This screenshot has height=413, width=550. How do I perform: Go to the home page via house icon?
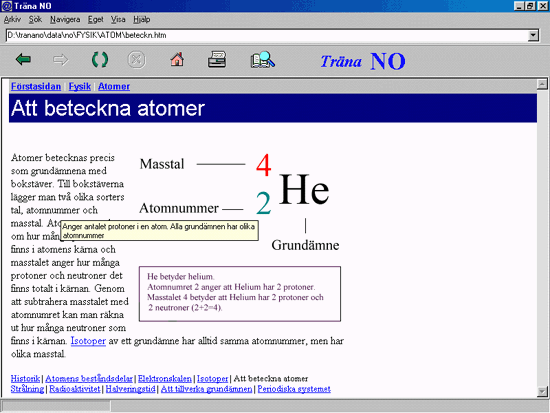(177, 59)
